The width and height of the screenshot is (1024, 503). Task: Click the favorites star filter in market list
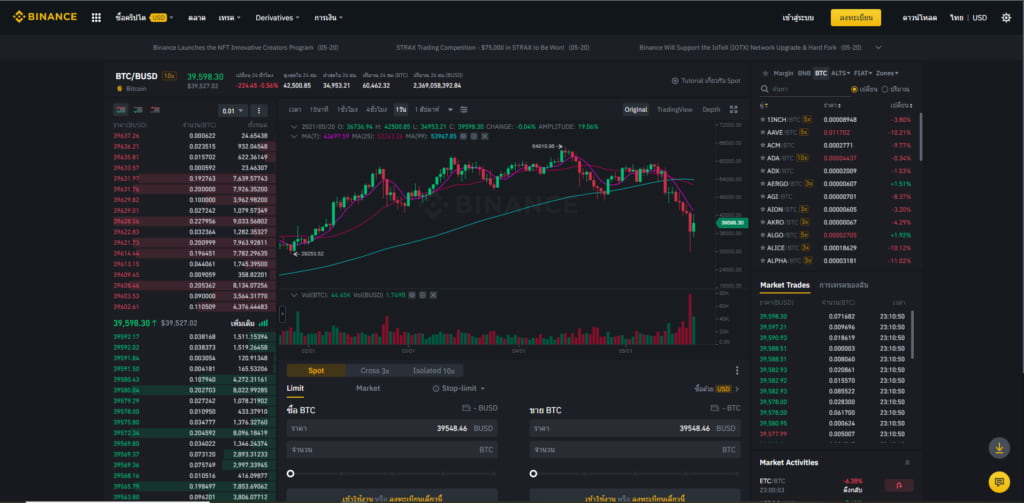(x=765, y=73)
